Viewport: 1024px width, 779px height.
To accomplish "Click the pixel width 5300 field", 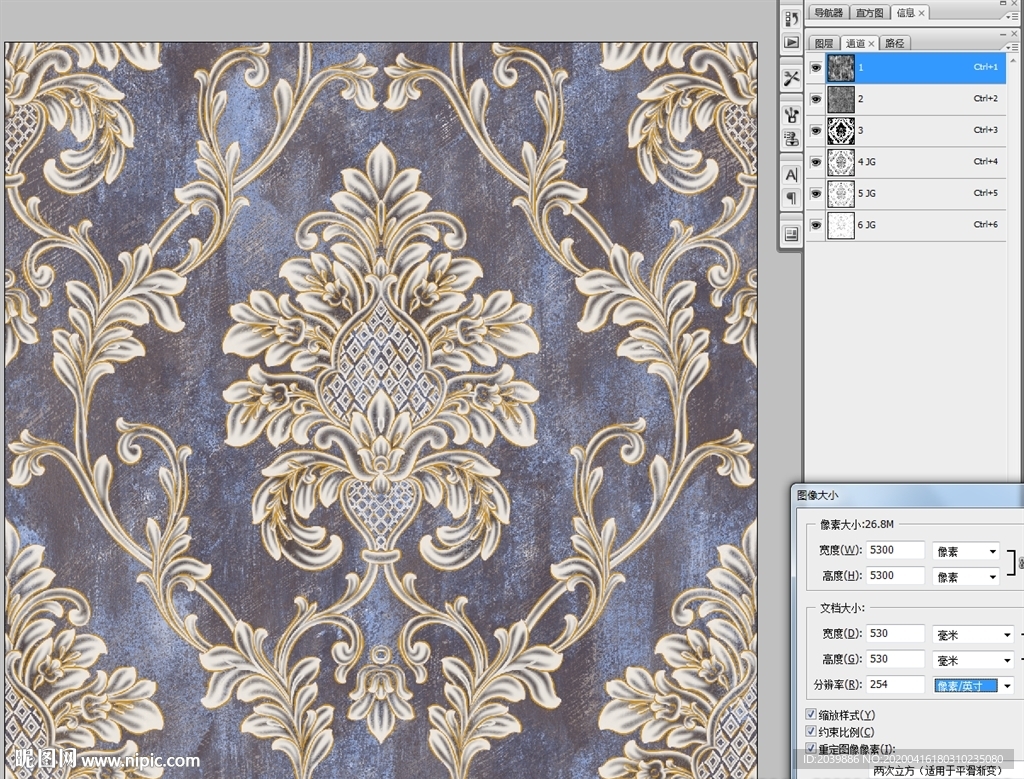I will pos(895,550).
